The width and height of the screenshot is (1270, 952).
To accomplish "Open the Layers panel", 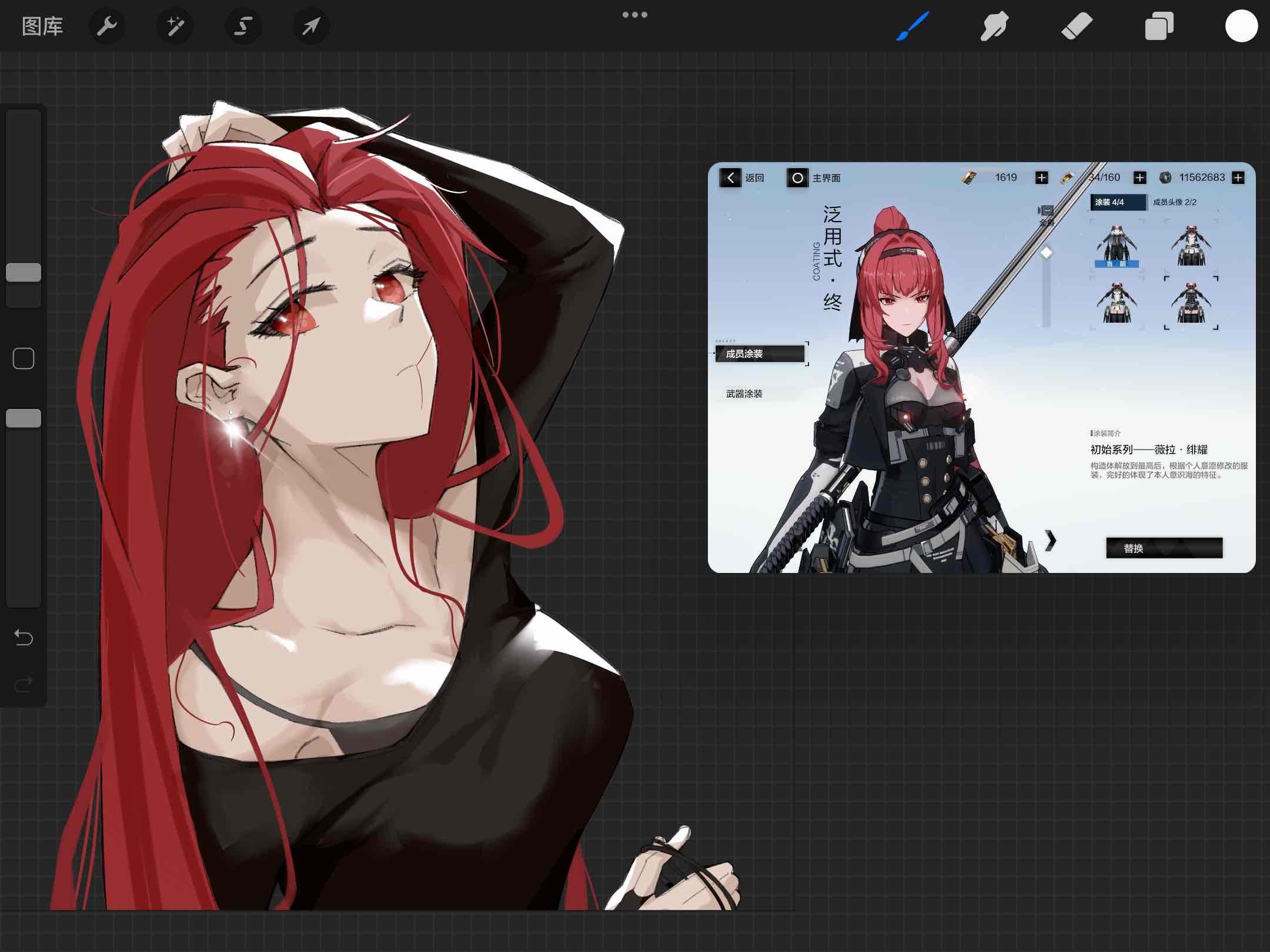I will click(1159, 26).
